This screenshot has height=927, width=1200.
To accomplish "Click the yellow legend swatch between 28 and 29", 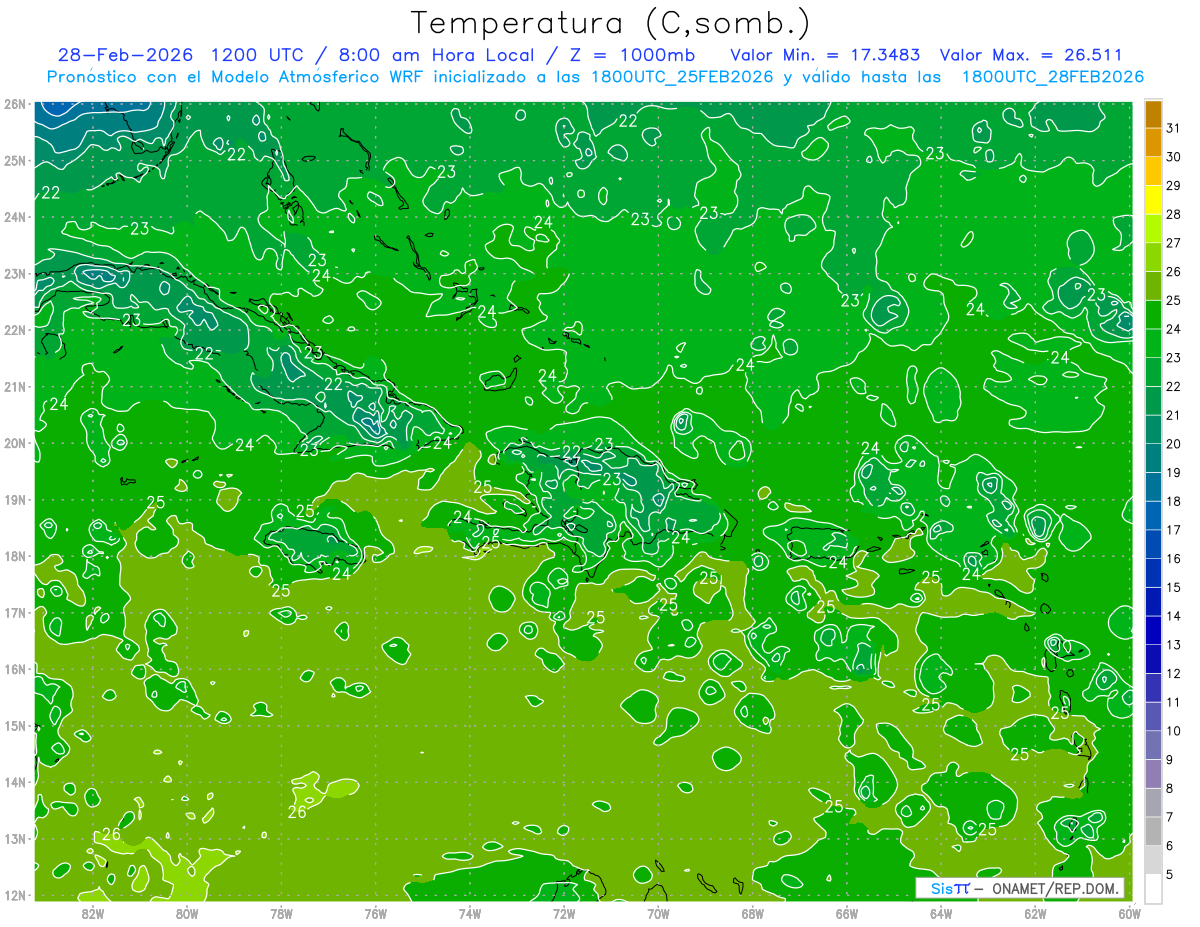I will click(x=1153, y=200).
